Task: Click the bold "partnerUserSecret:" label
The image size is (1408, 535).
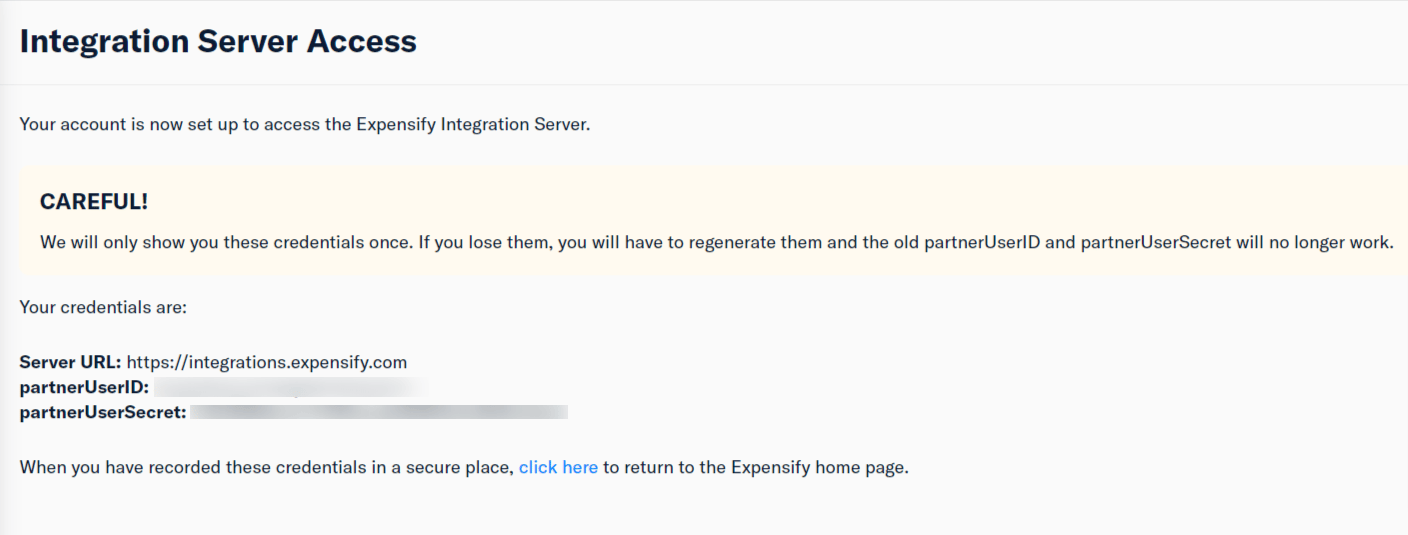Action: tap(103, 412)
